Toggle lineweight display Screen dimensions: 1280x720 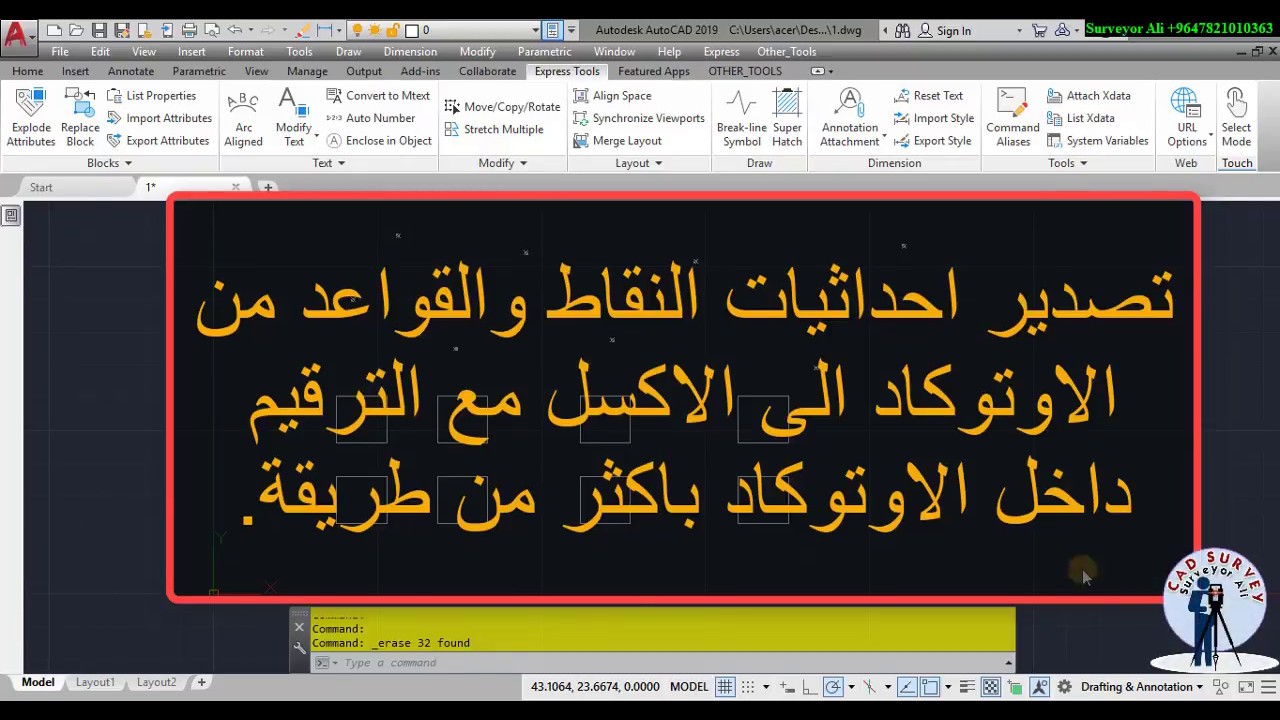(967, 687)
